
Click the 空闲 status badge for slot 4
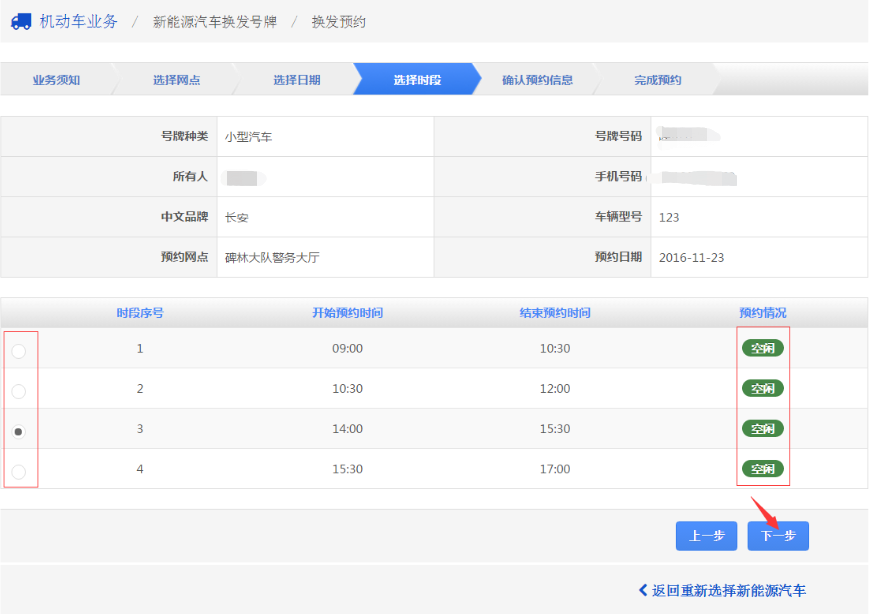(x=762, y=468)
